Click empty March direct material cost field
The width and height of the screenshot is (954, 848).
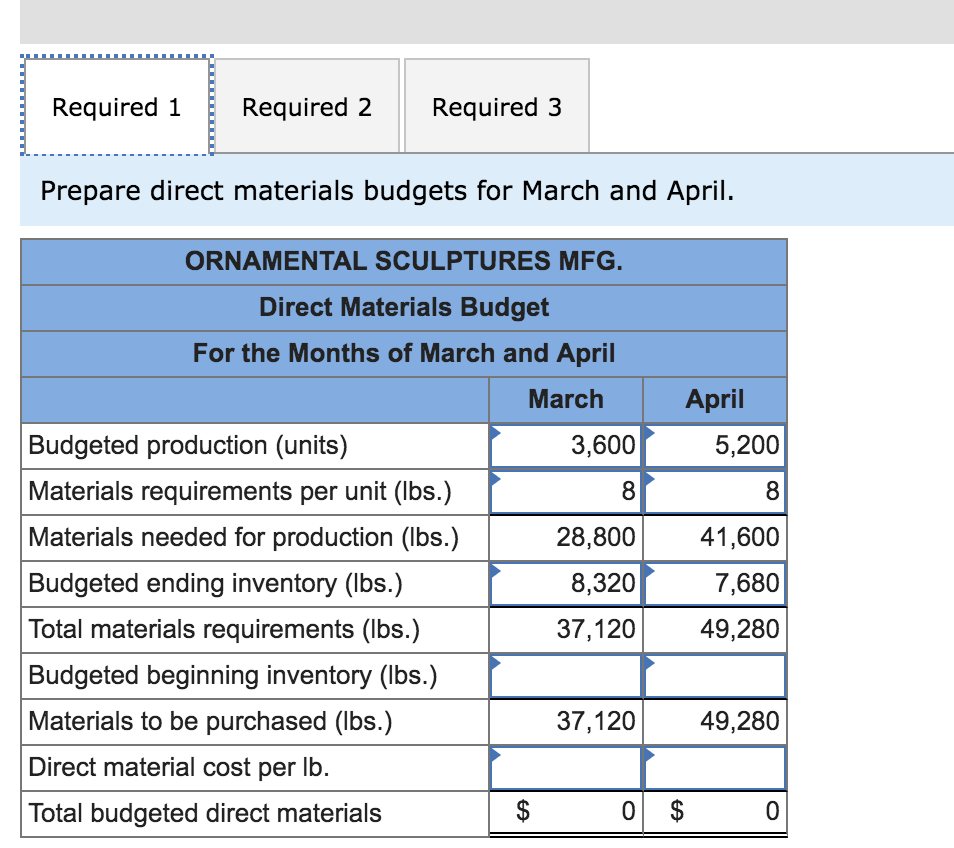point(566,767)
